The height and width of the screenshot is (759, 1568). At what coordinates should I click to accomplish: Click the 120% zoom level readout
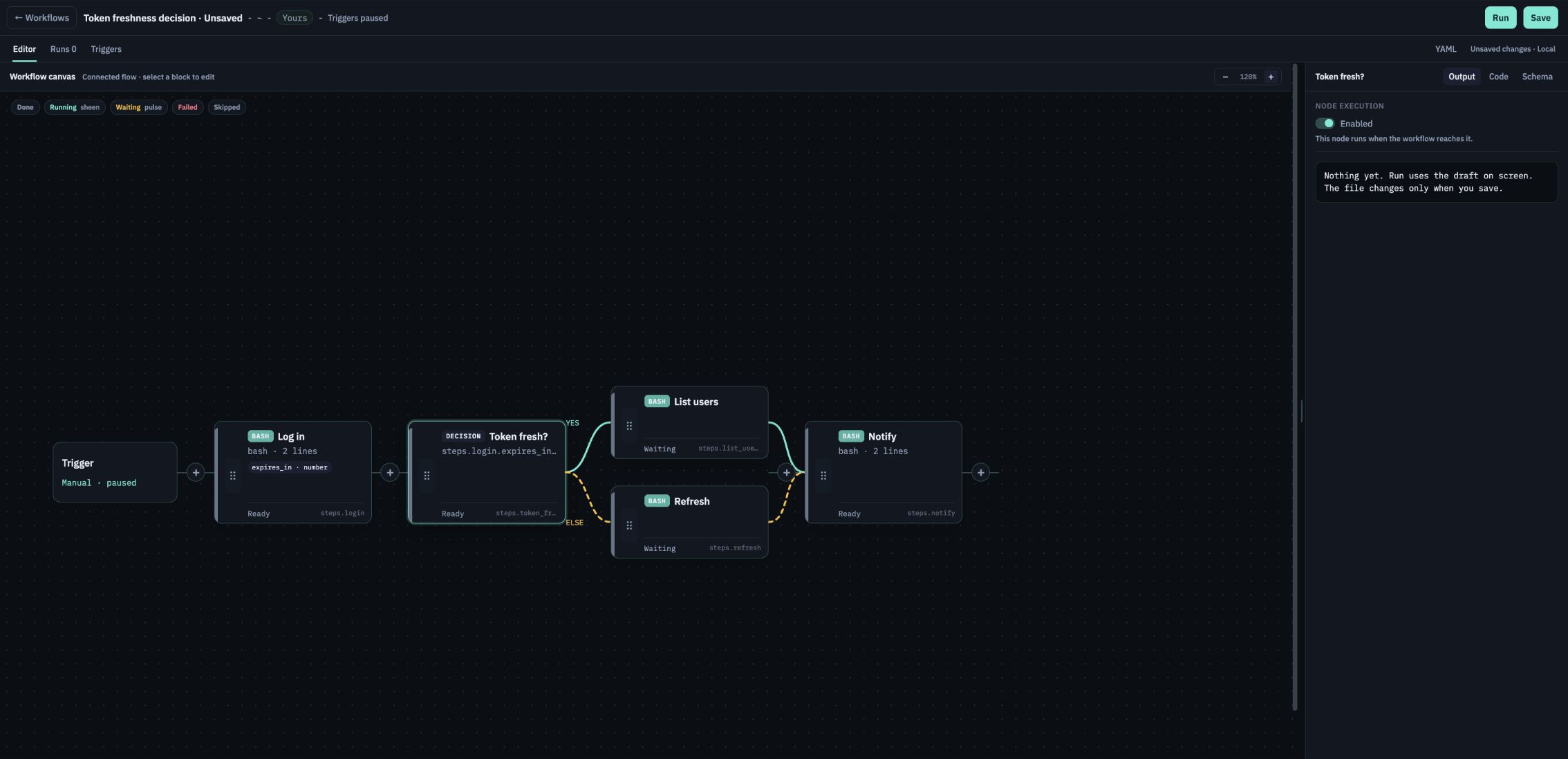[x=1248, y=77]
